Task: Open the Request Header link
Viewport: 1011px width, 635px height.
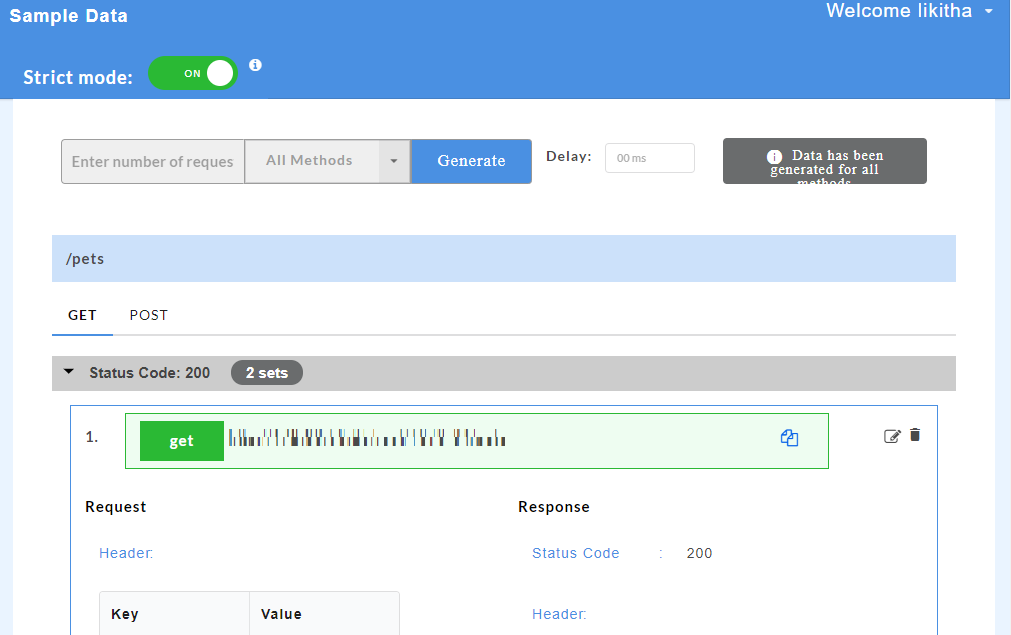Action: [x=124, y=552]
